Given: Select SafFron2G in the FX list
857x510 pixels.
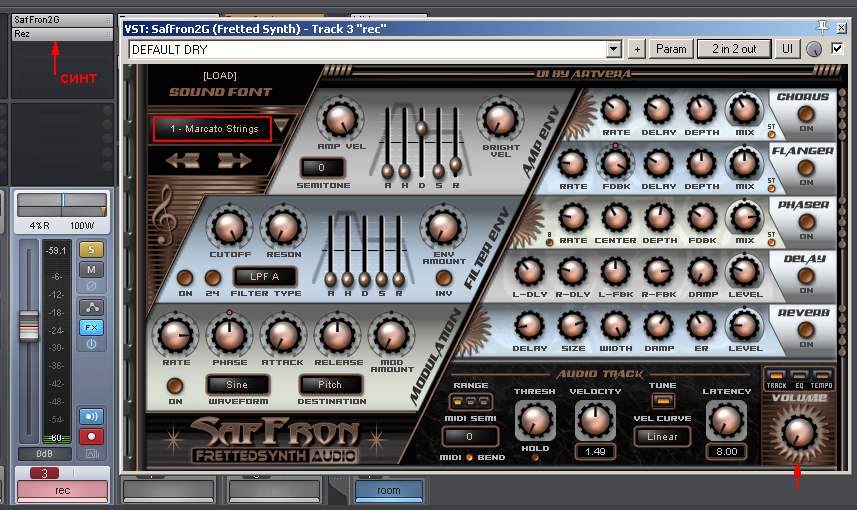Looking at the screenshot, I should pyautogui.click(x=62, y=20).
